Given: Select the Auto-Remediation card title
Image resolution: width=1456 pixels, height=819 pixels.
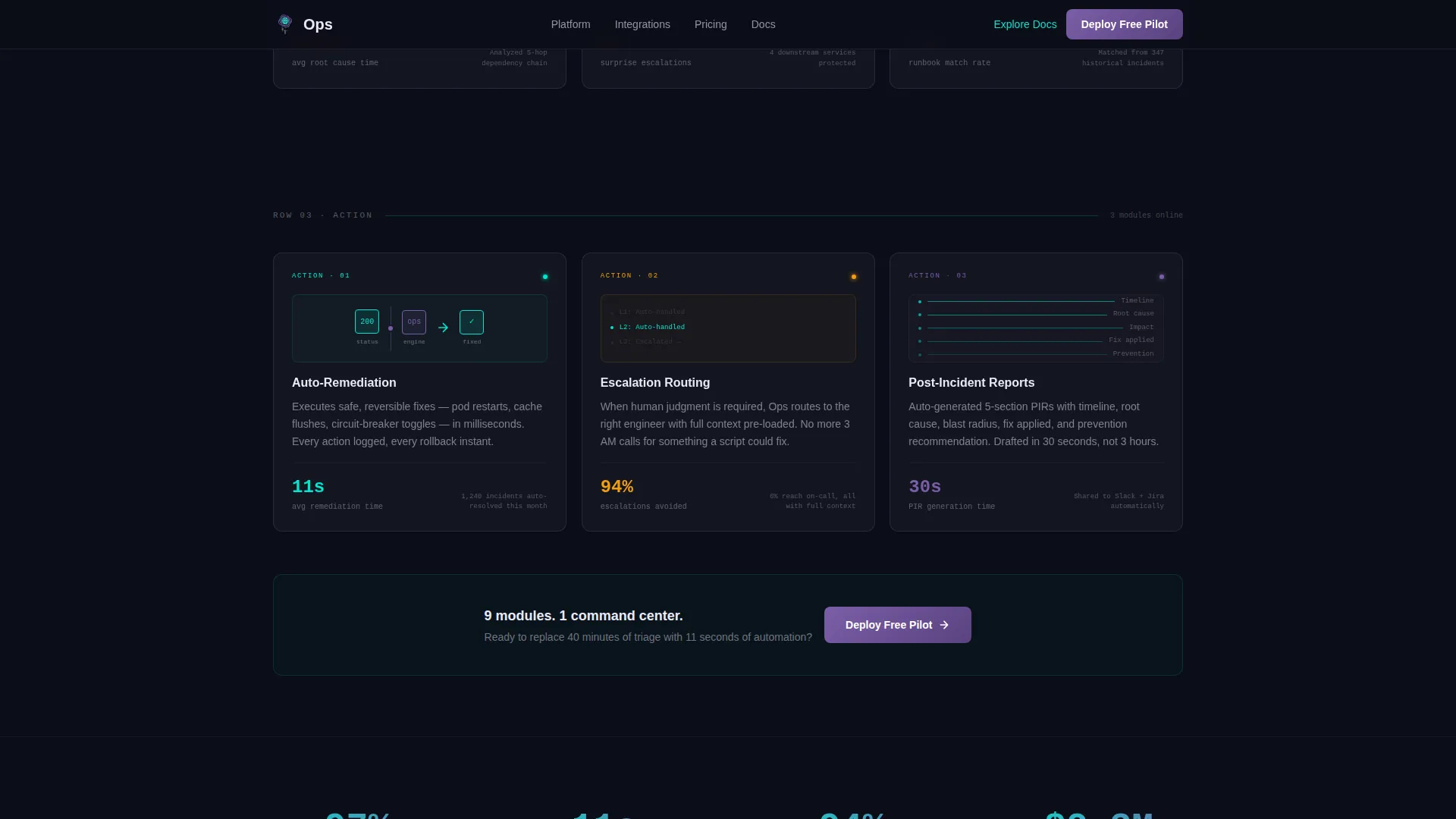Looking at the screenshot, I should point(344,383).
